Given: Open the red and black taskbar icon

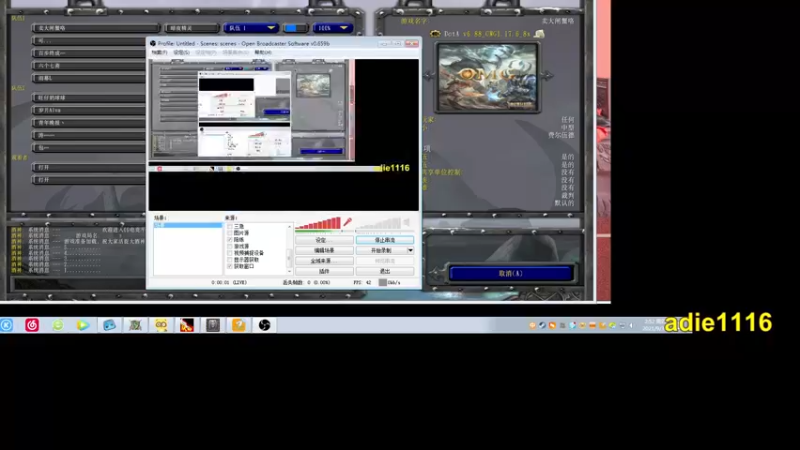Looking at the screenshot, I should coord(187,325).
